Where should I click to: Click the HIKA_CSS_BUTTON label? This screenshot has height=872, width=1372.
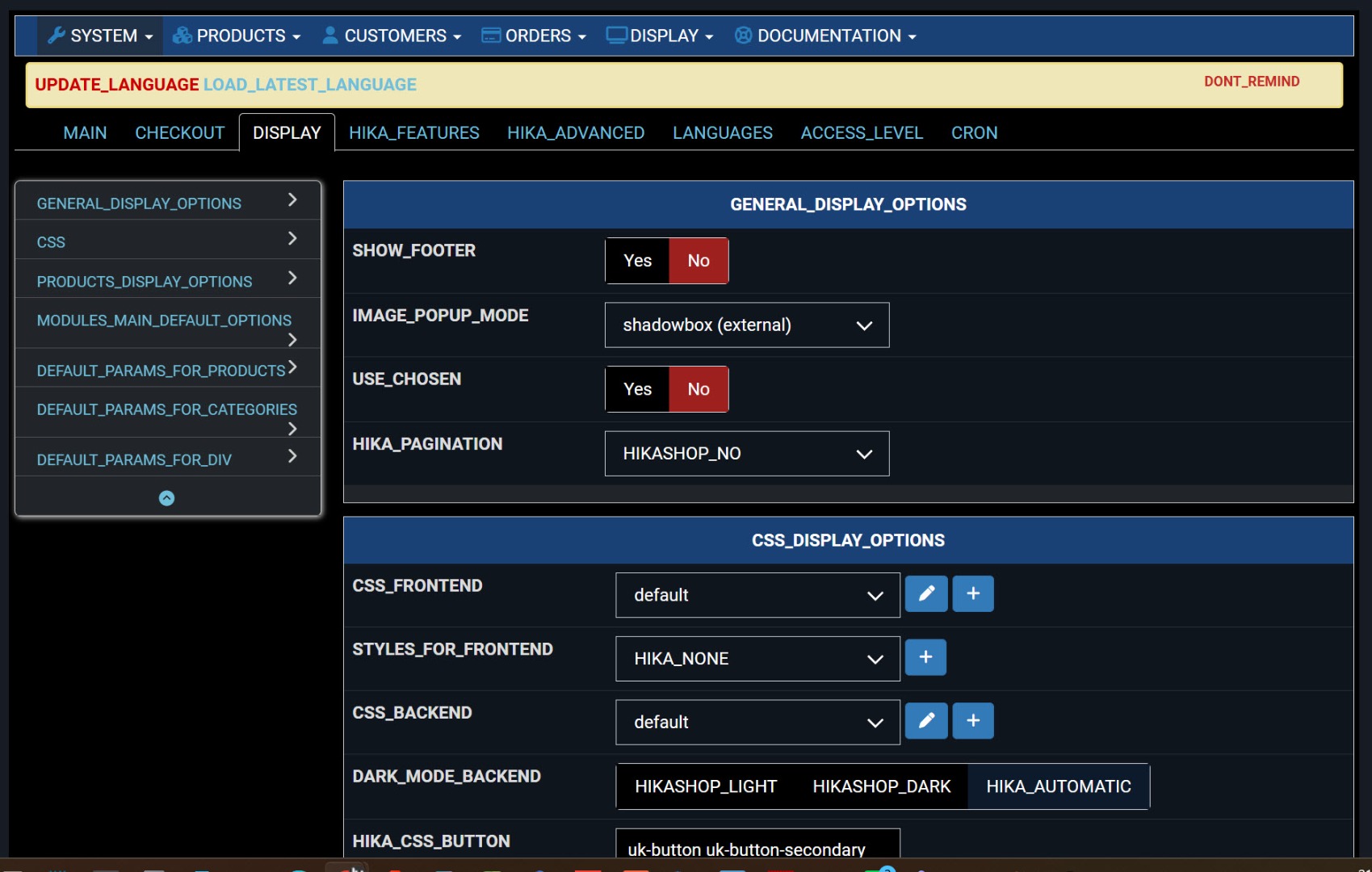(432, 841)
